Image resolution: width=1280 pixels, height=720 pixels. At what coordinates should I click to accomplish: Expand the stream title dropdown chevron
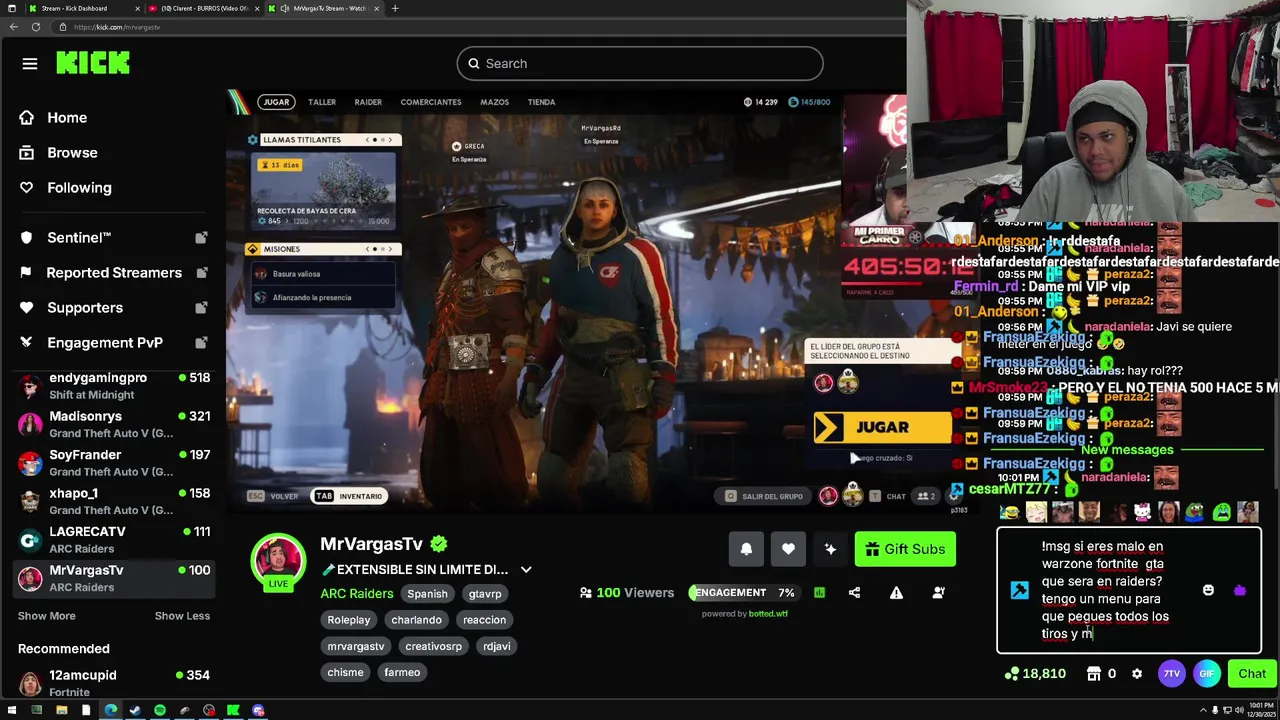(526, 570)
